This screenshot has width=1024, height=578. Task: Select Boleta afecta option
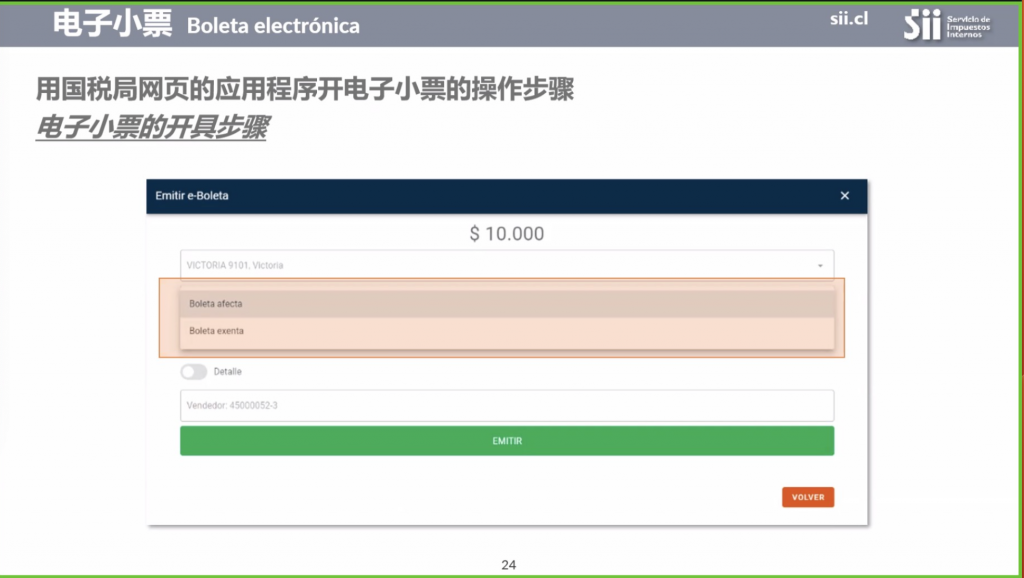point(507,304)
